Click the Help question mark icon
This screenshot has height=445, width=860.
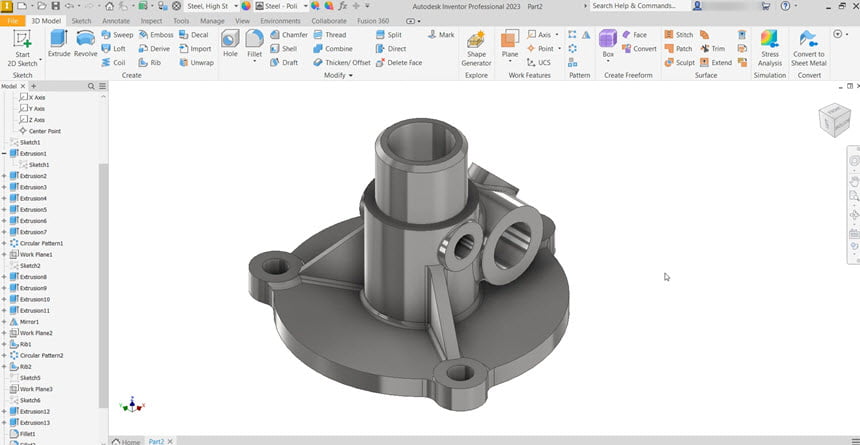(x=785, y=6)
